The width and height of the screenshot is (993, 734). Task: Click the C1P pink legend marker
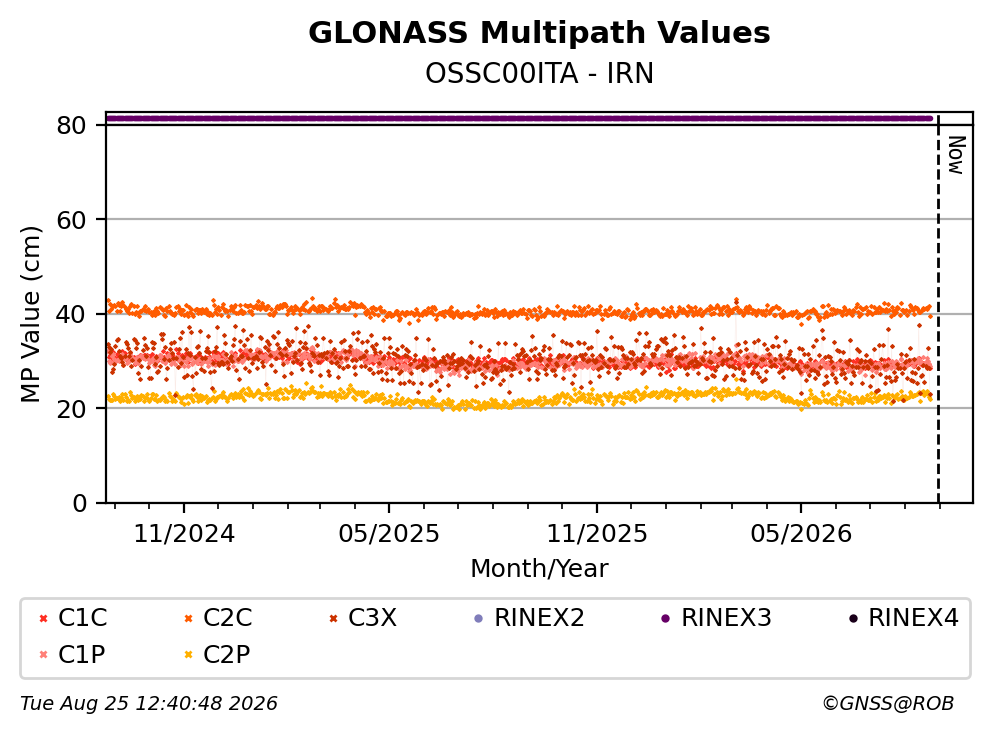(x=43, y=654)
